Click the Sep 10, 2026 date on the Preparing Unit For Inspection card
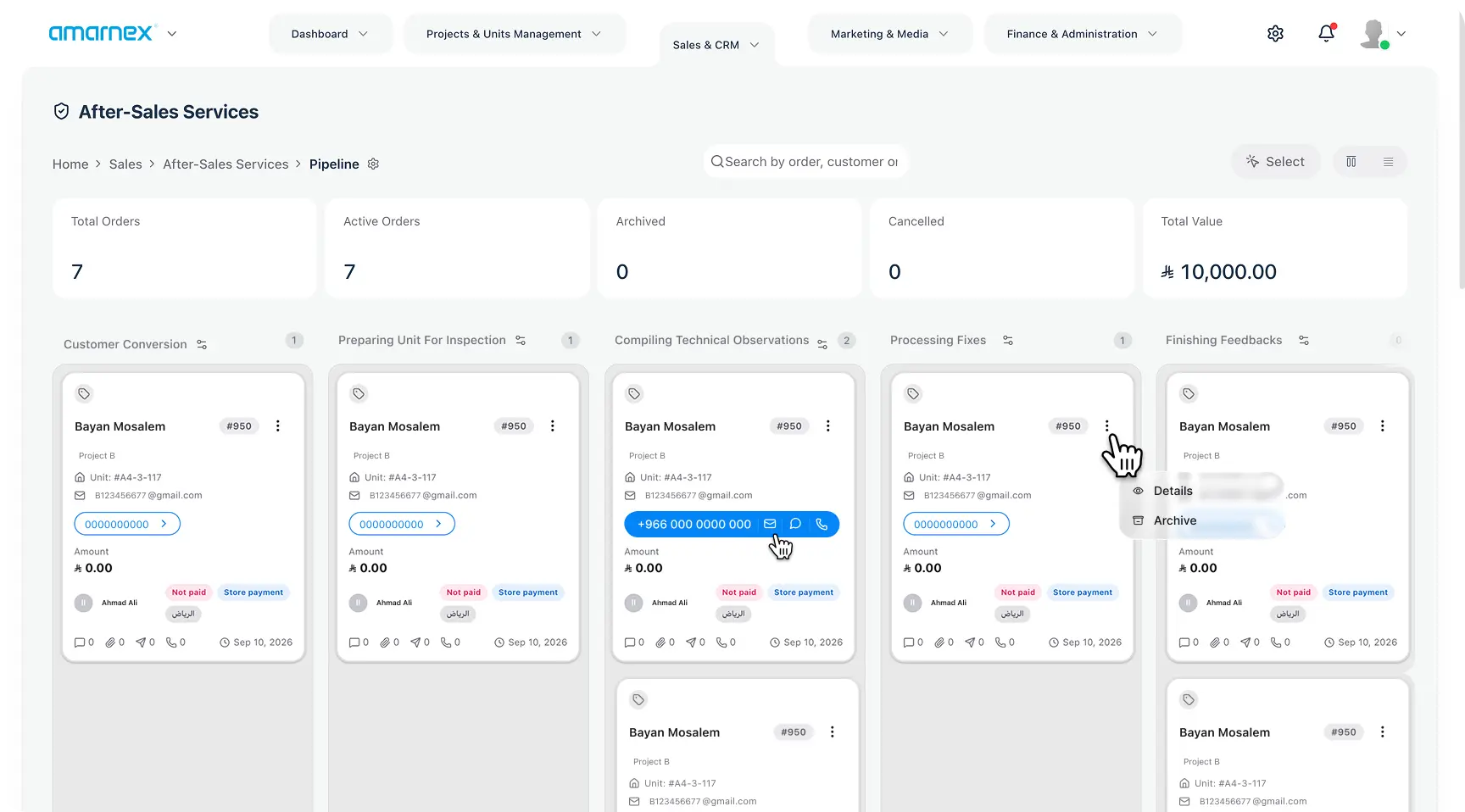The image size is (1465, 812). click(x=531, y=642)
